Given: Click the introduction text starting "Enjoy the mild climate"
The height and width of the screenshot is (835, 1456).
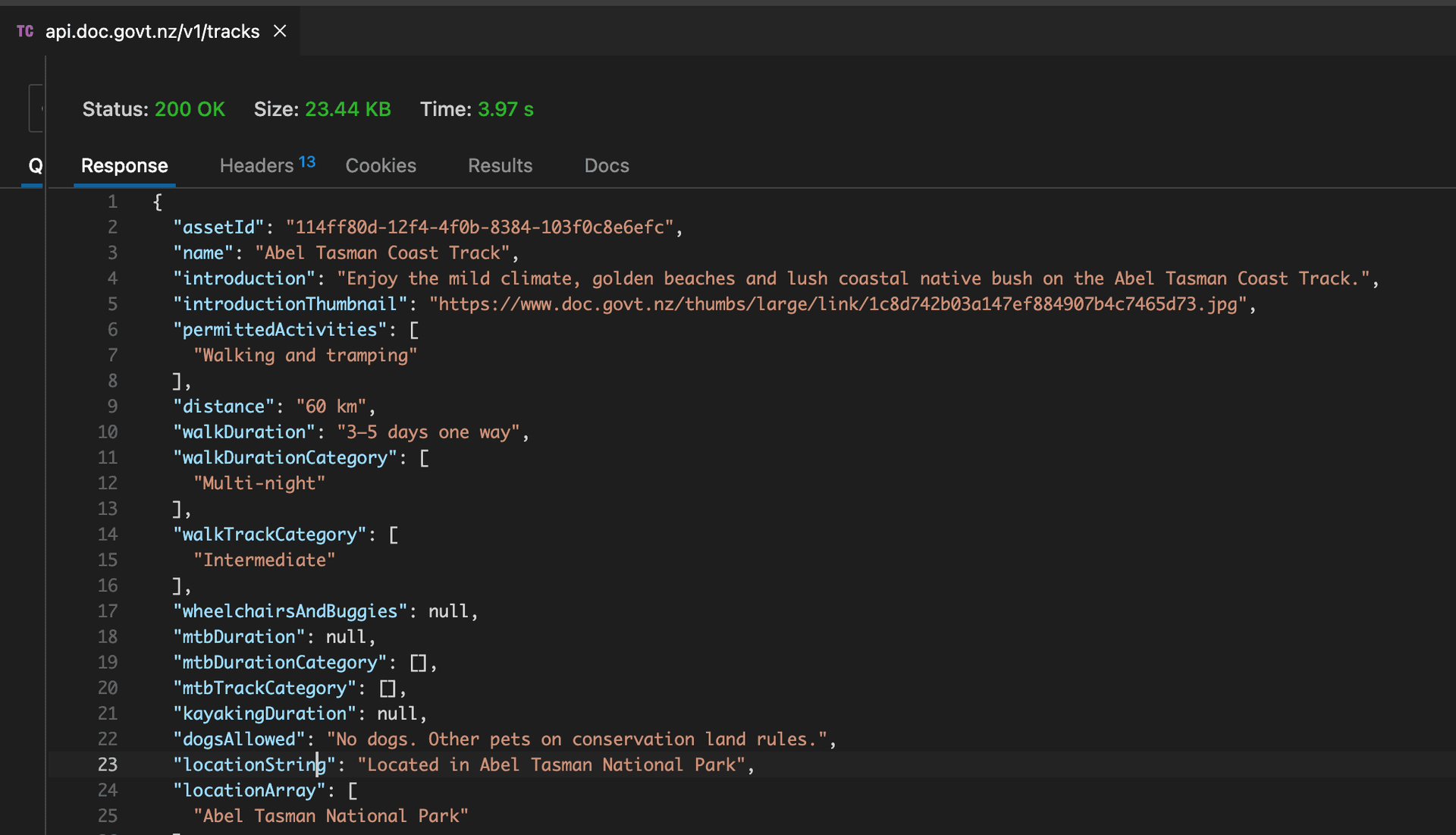Looking at the screenshot, I should 853,278.
